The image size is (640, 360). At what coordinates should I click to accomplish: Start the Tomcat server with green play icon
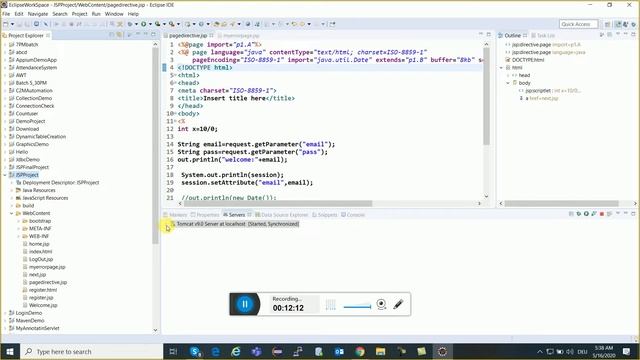click(x=586, y=214)
